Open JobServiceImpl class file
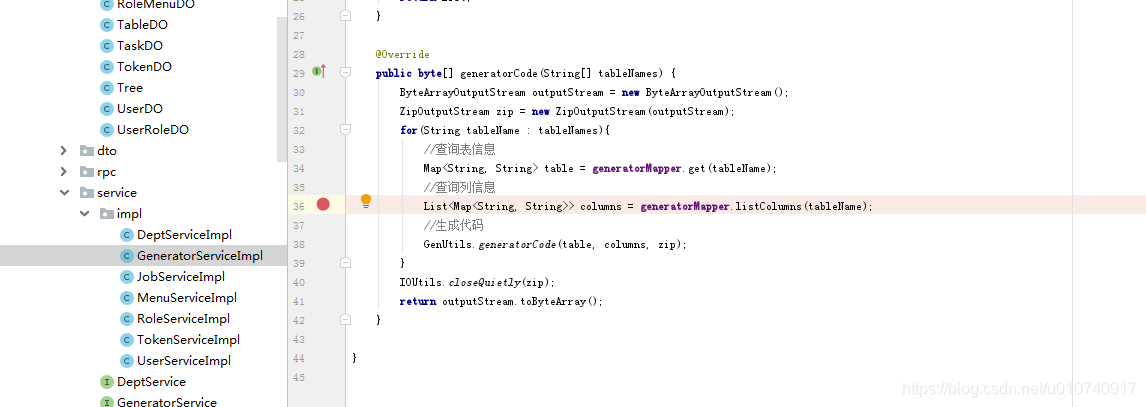This screenshot has height=407, width=1146. [181, 277]
